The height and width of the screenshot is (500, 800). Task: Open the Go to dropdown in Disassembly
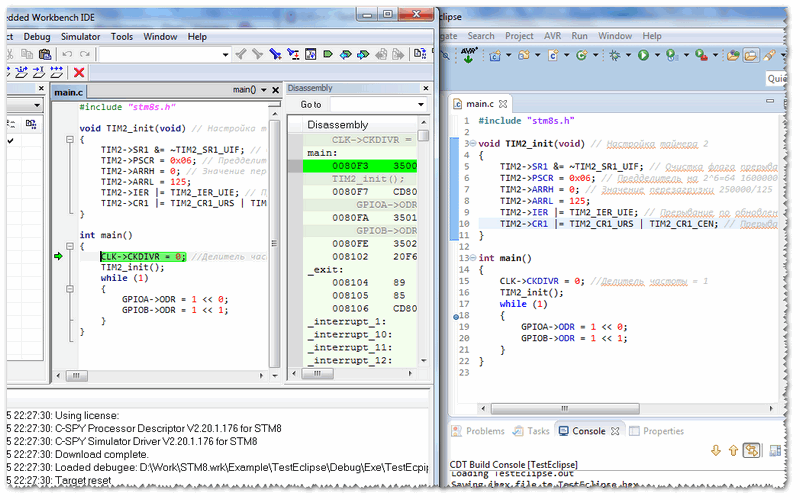click(x=419, y=104)
